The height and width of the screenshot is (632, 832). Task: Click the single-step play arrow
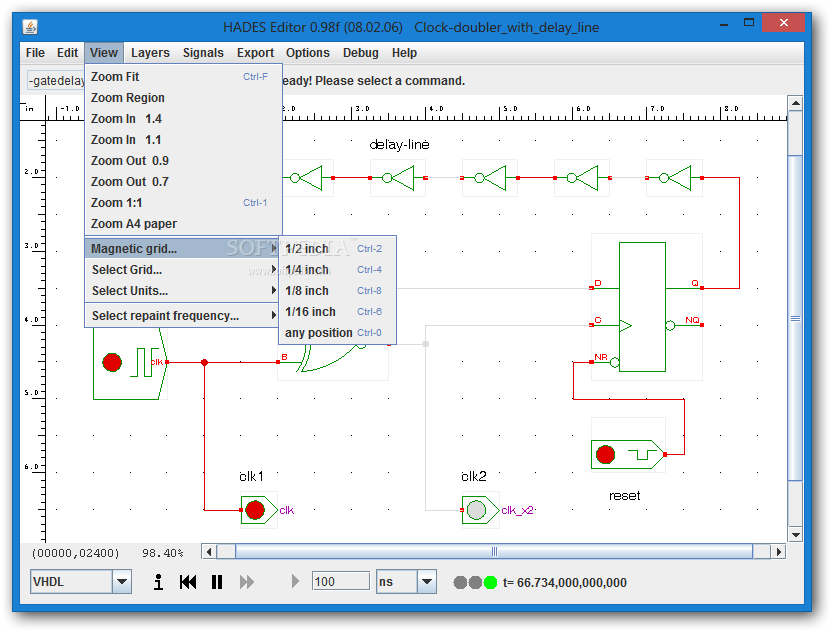(x=296, y=582)
